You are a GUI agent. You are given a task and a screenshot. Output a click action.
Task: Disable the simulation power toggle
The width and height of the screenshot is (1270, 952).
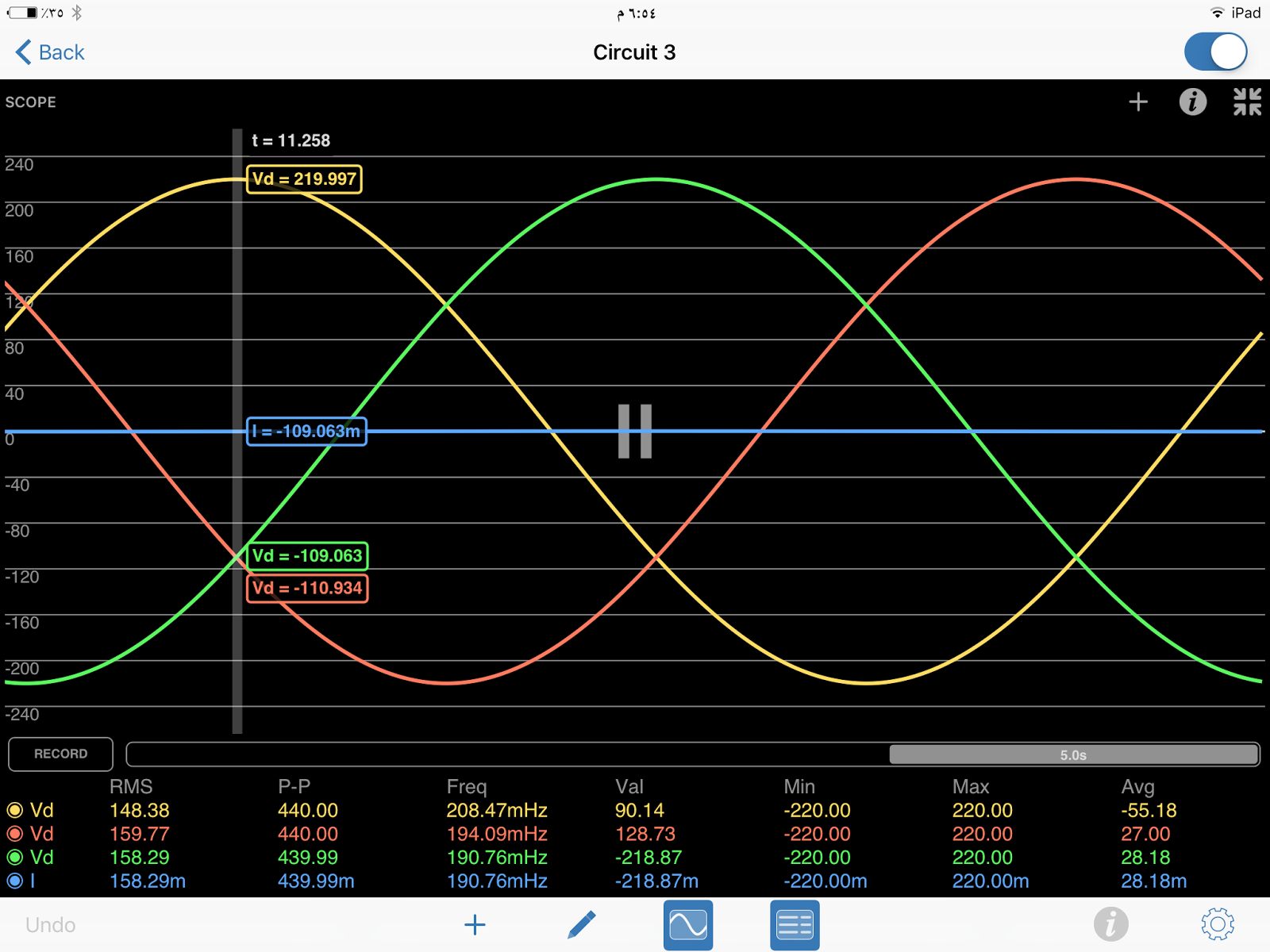[x=1215, y=51]
